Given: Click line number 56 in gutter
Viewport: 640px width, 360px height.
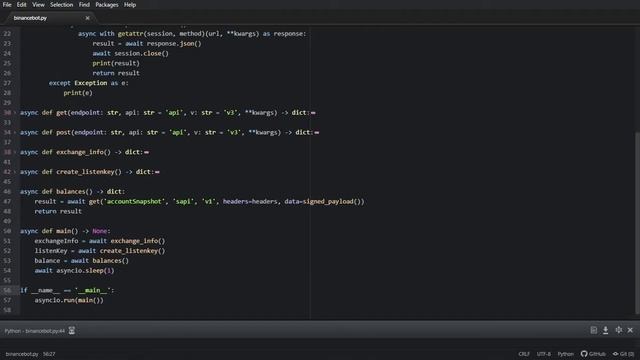Looking at the screenshot, I should (x=7, y=290).
